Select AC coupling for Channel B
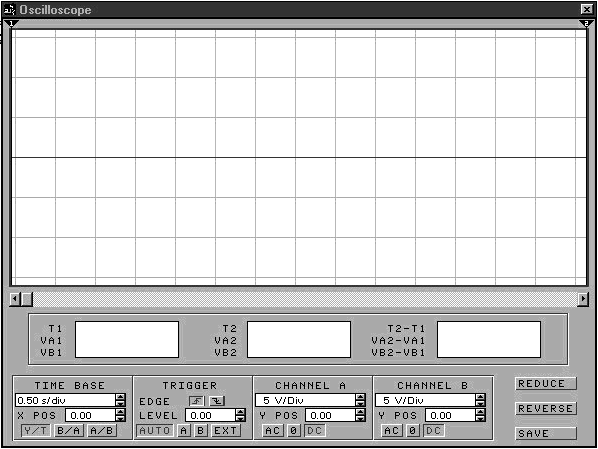 392,431
